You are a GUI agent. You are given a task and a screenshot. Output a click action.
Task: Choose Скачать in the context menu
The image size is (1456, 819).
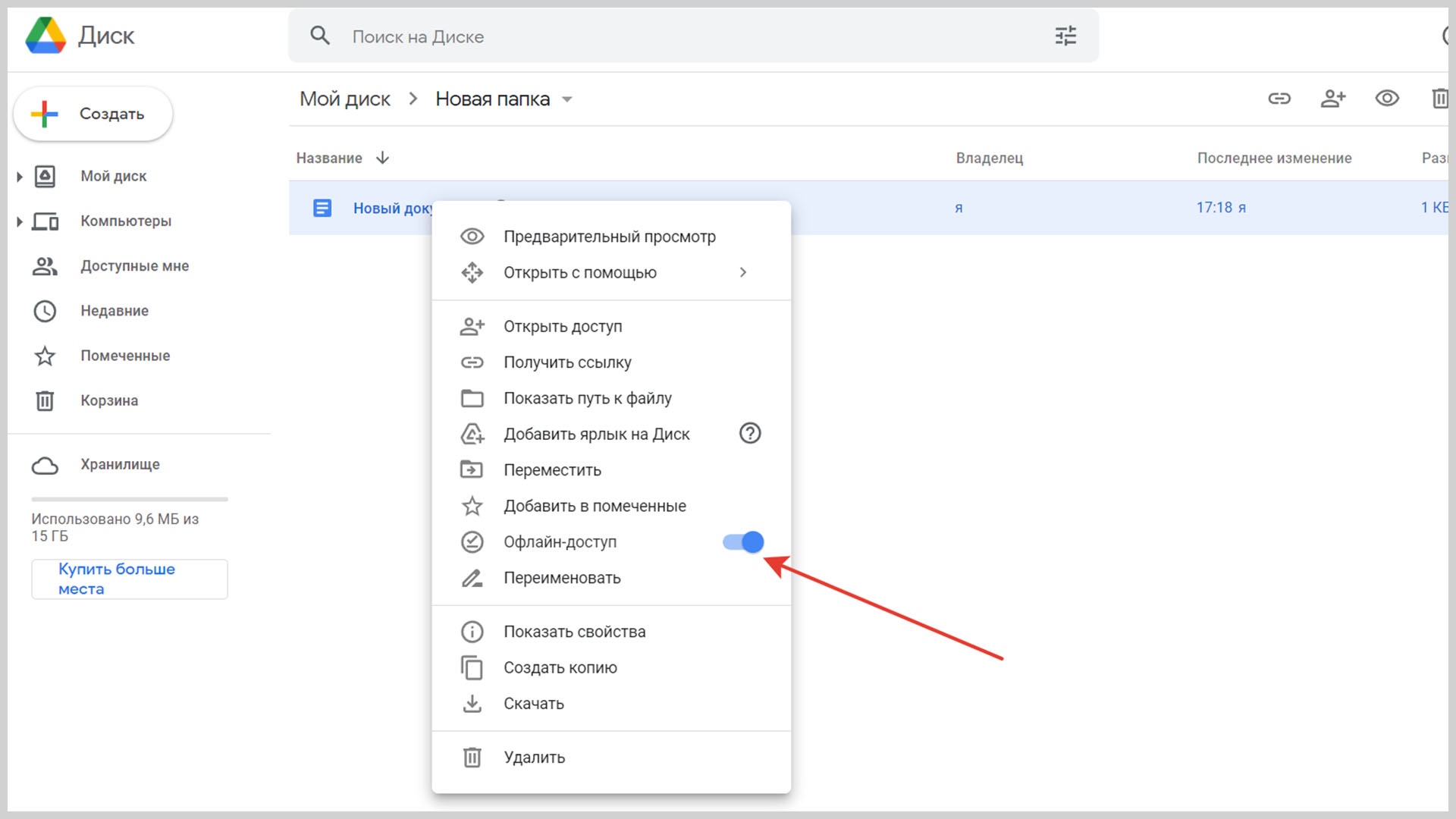point(534,704)
